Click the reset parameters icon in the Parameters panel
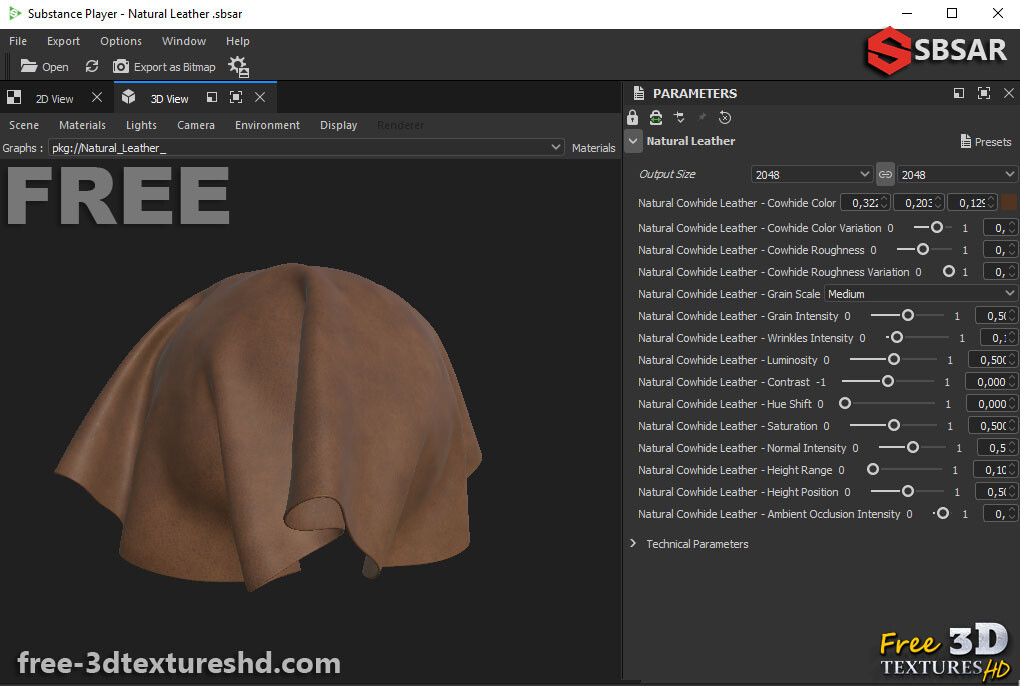 point(724,117)
